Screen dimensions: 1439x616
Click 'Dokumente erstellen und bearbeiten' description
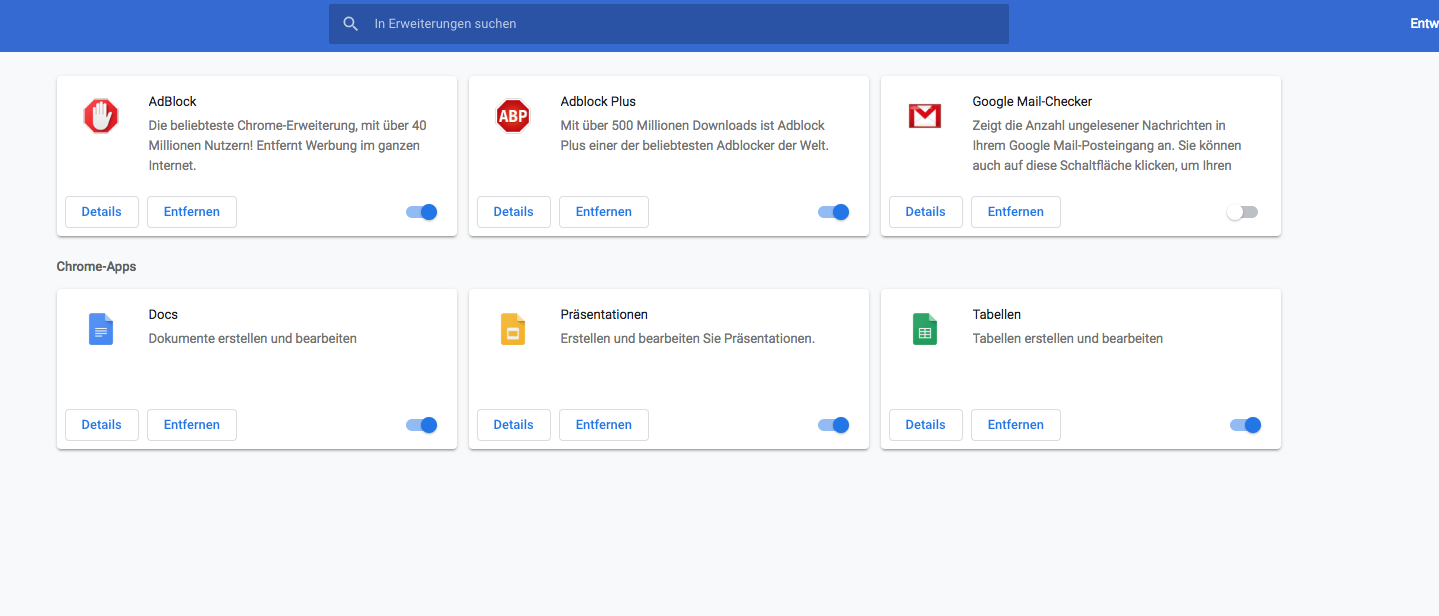(x=253, y=339)
